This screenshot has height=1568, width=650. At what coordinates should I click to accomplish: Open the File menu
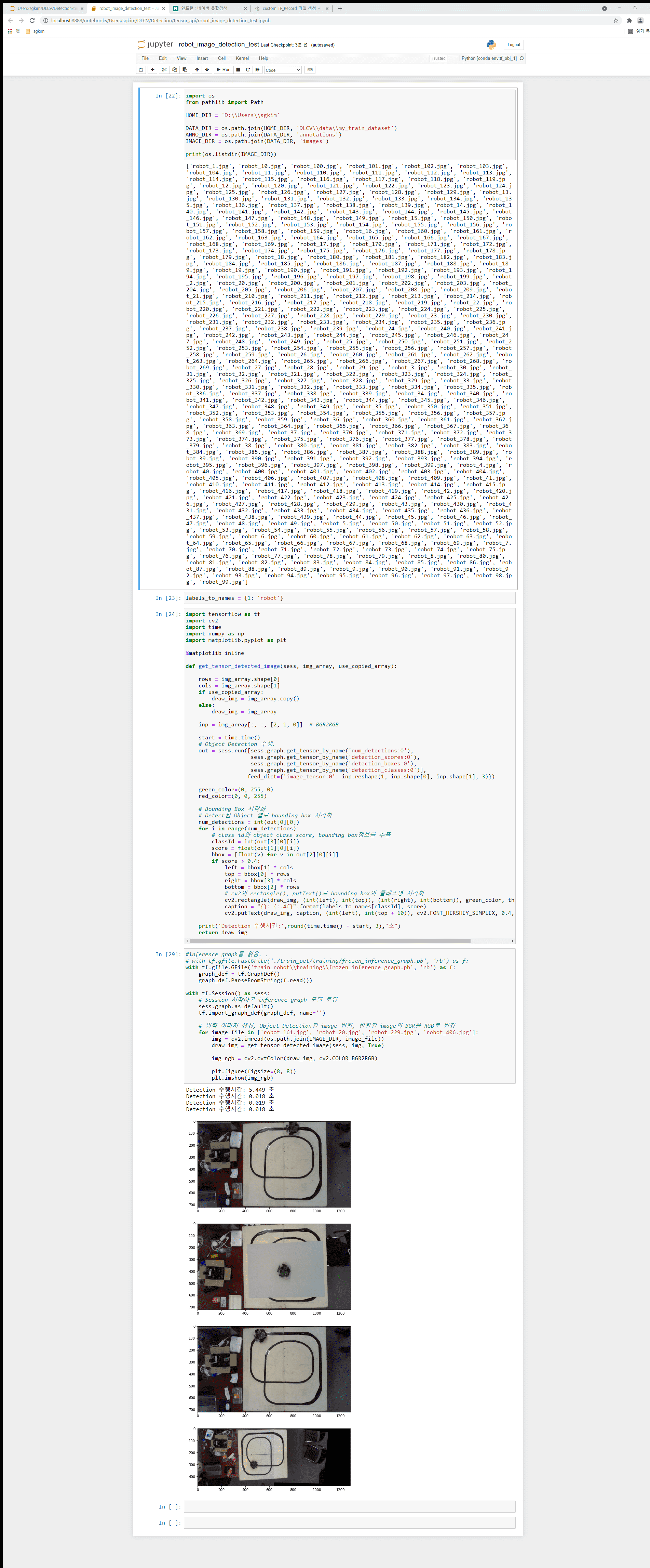(x=145, y=58)
